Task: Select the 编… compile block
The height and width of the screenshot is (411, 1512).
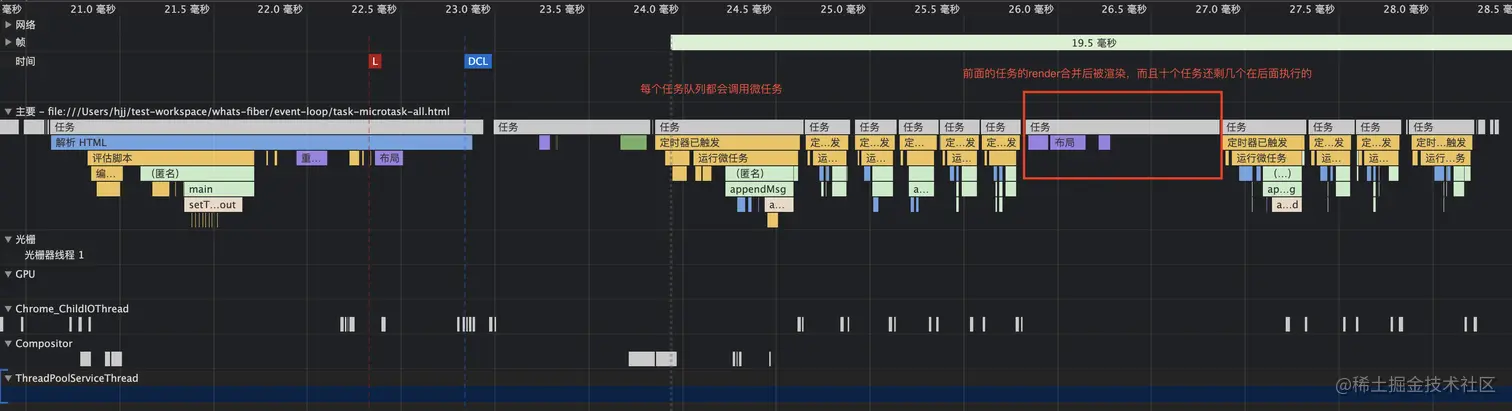Action: tap(106, 173)
